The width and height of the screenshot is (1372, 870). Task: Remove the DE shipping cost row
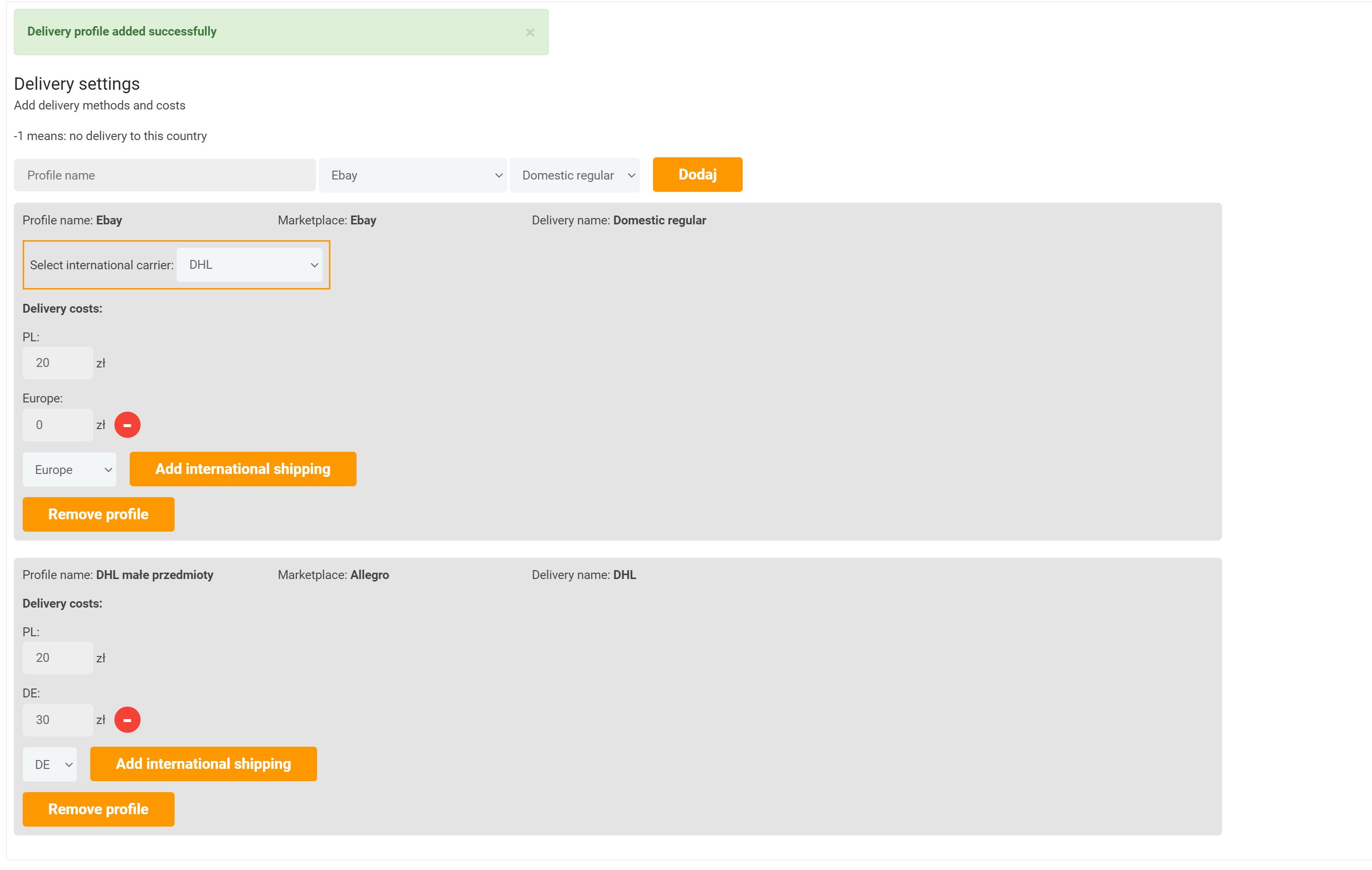point(127,720)
